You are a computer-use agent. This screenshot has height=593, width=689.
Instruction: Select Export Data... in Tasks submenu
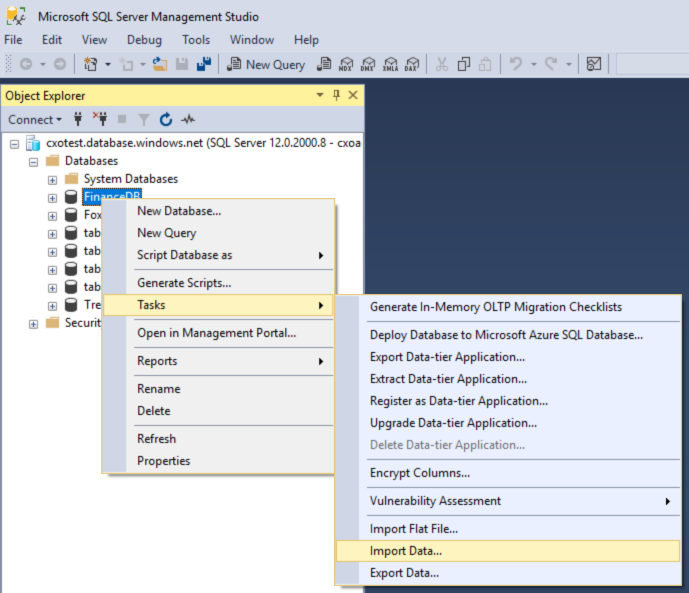[508, 573]
